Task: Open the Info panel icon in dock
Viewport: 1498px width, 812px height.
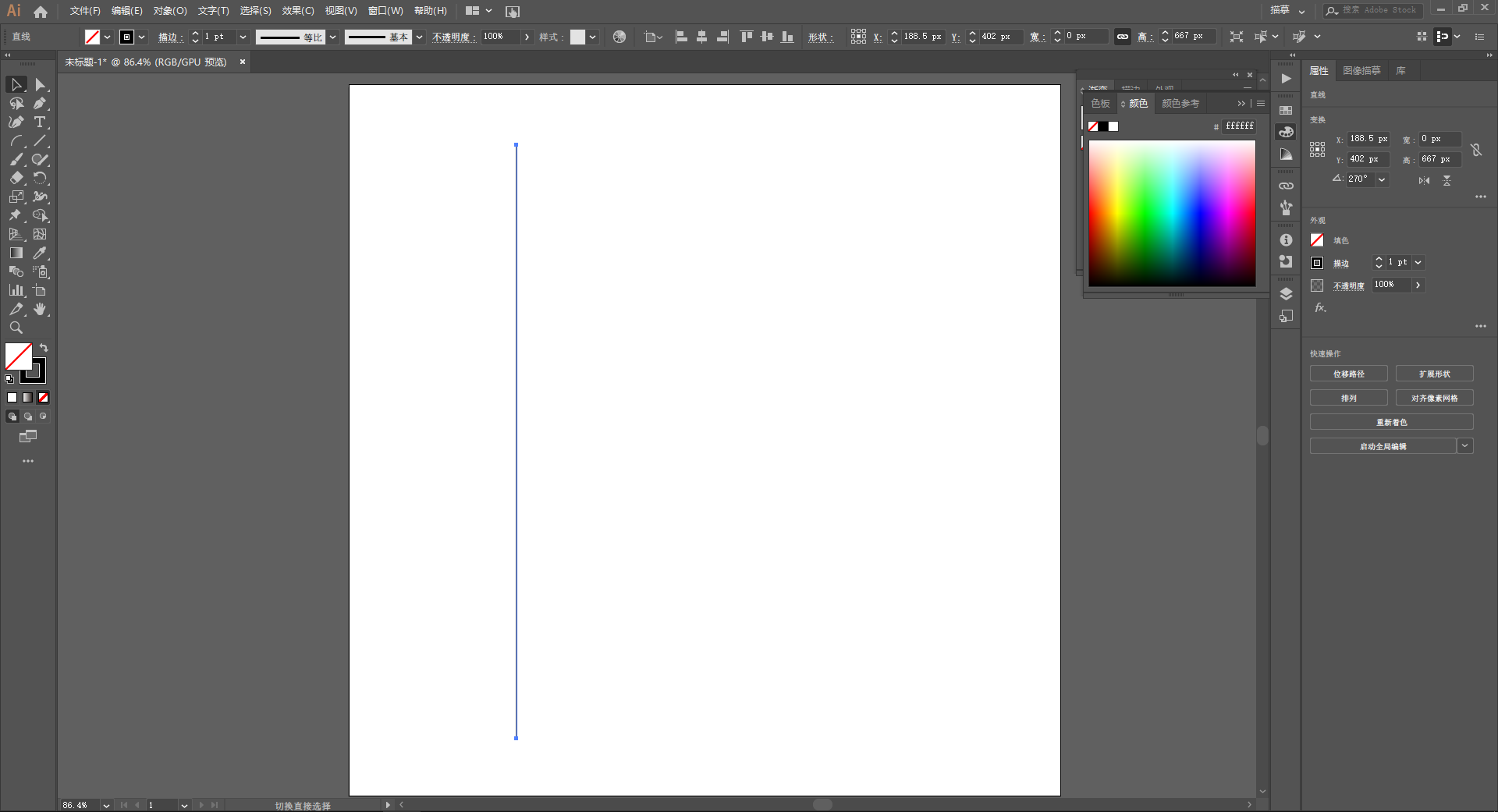Action: coord(1286,240)
